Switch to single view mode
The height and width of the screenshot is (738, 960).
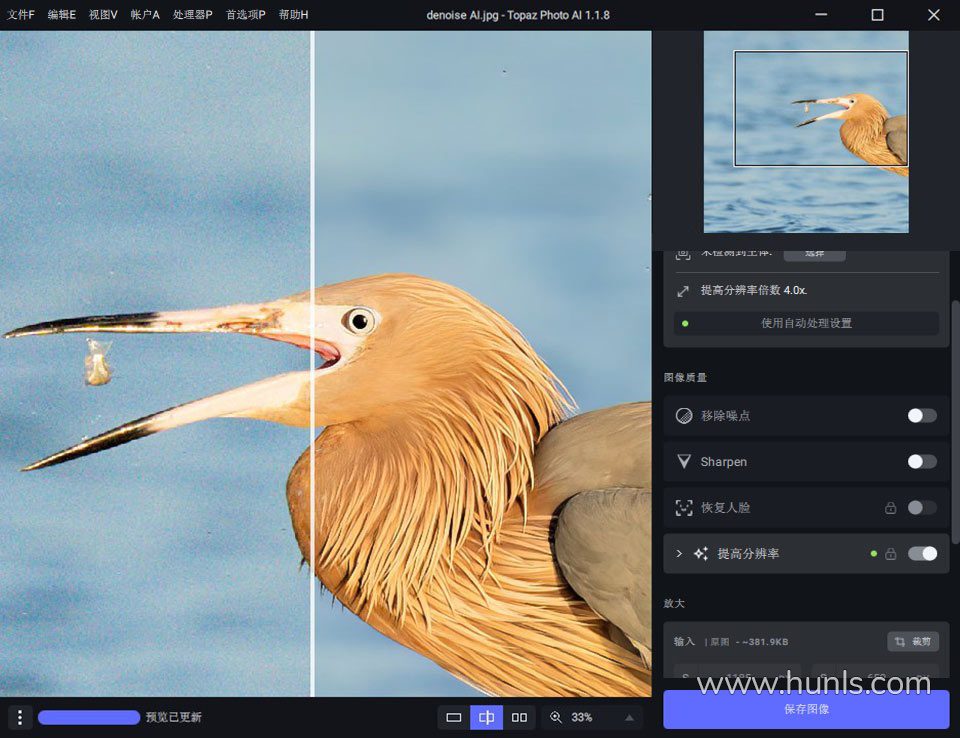click(454, 717)
